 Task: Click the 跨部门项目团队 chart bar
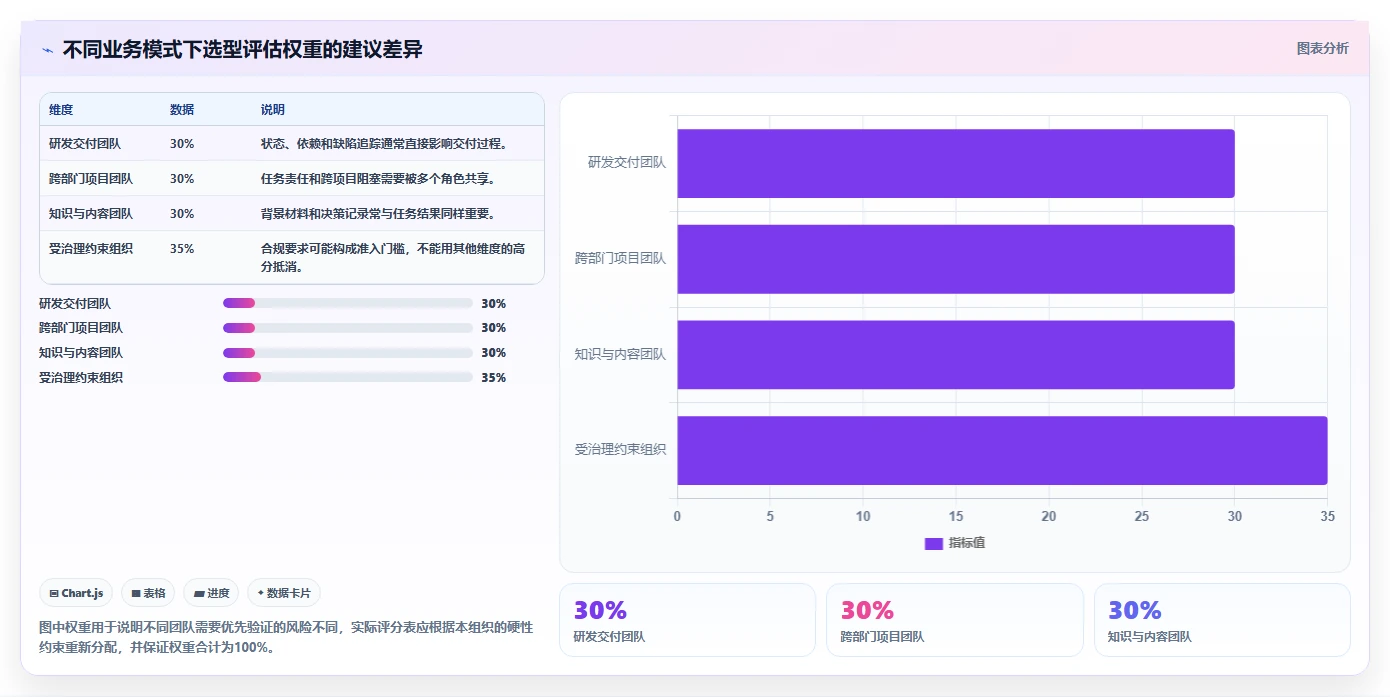click(956, 259)
